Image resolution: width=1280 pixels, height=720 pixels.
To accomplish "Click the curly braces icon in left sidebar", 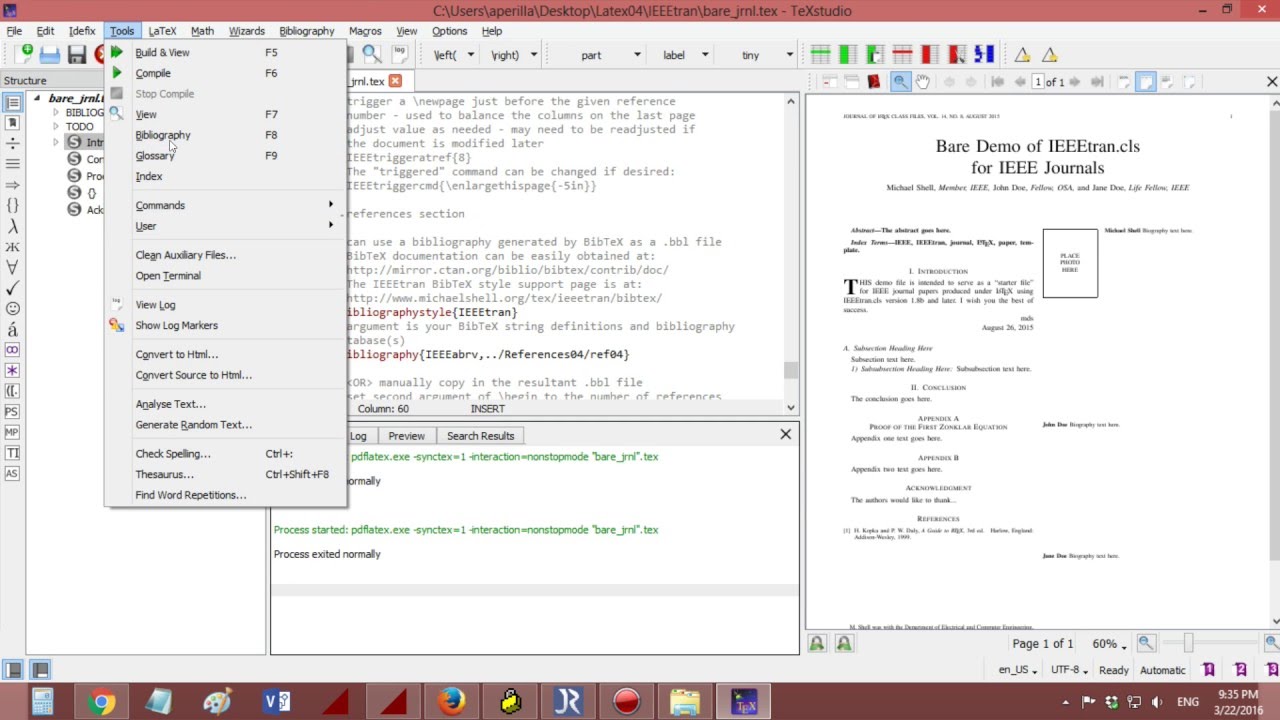I will pyautogui.click(x=13, y=205).
